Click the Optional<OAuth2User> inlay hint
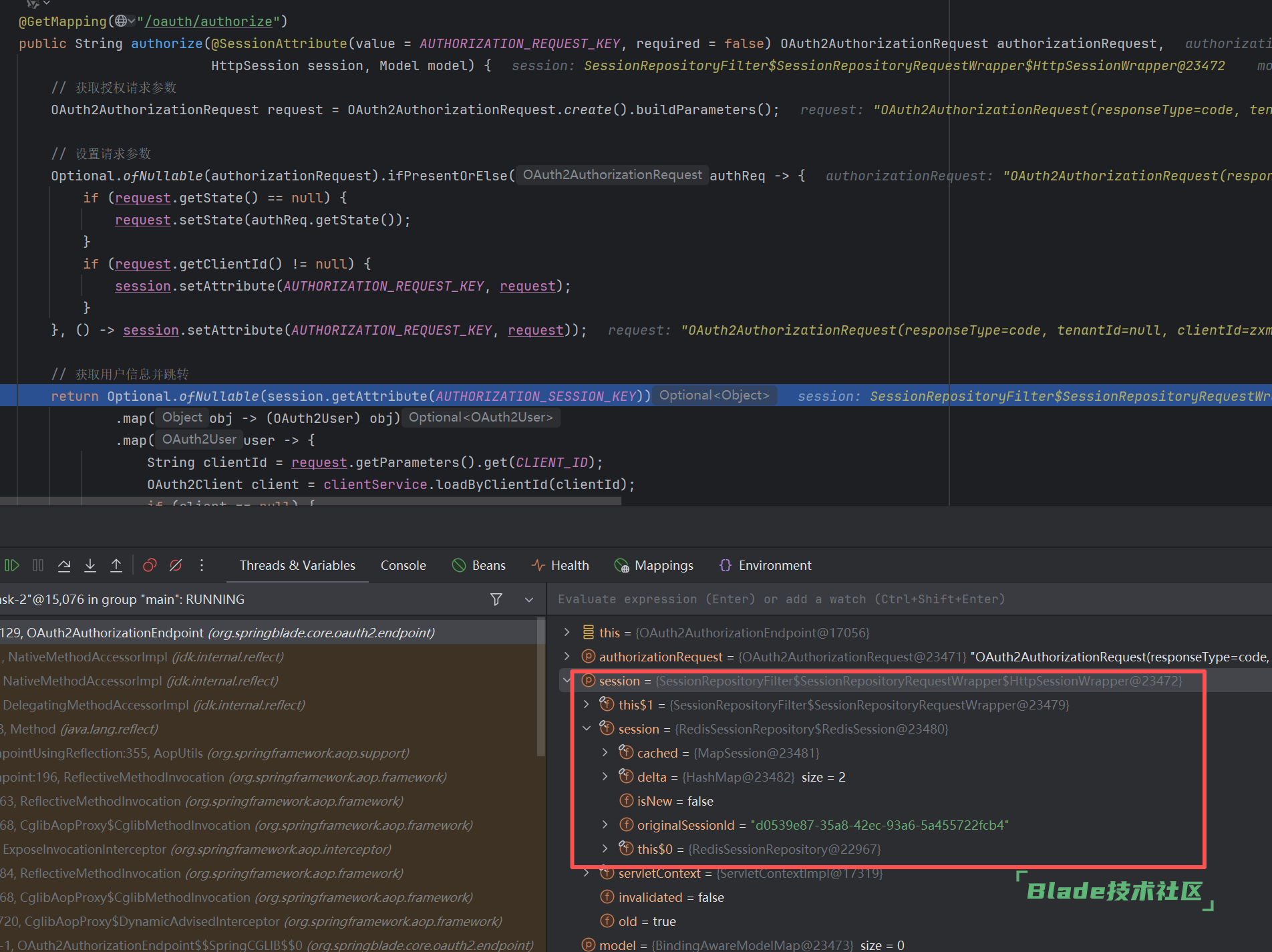 click(481, 417)
